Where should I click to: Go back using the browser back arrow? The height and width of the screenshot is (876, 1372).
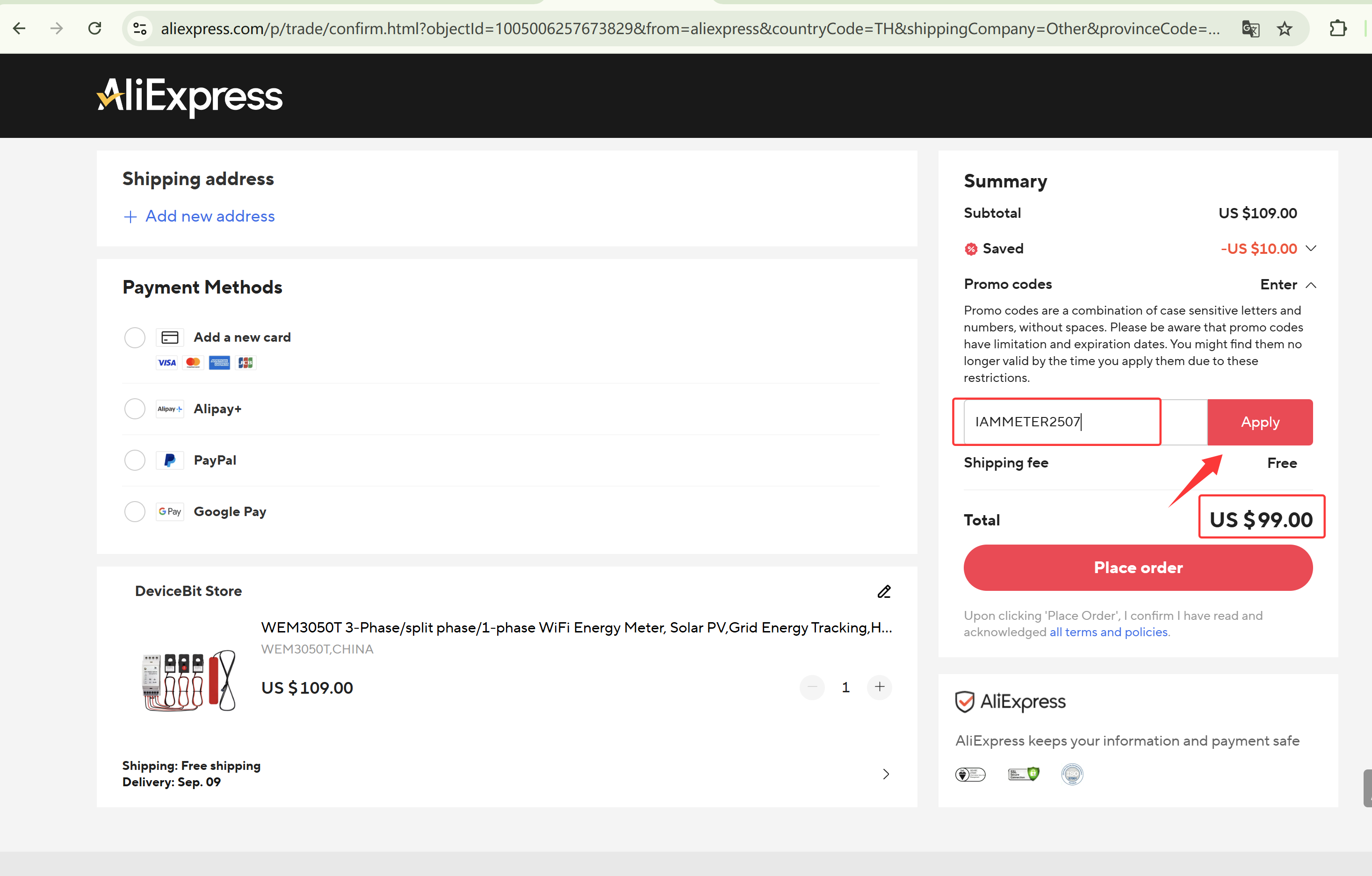[x=19, y=29]
